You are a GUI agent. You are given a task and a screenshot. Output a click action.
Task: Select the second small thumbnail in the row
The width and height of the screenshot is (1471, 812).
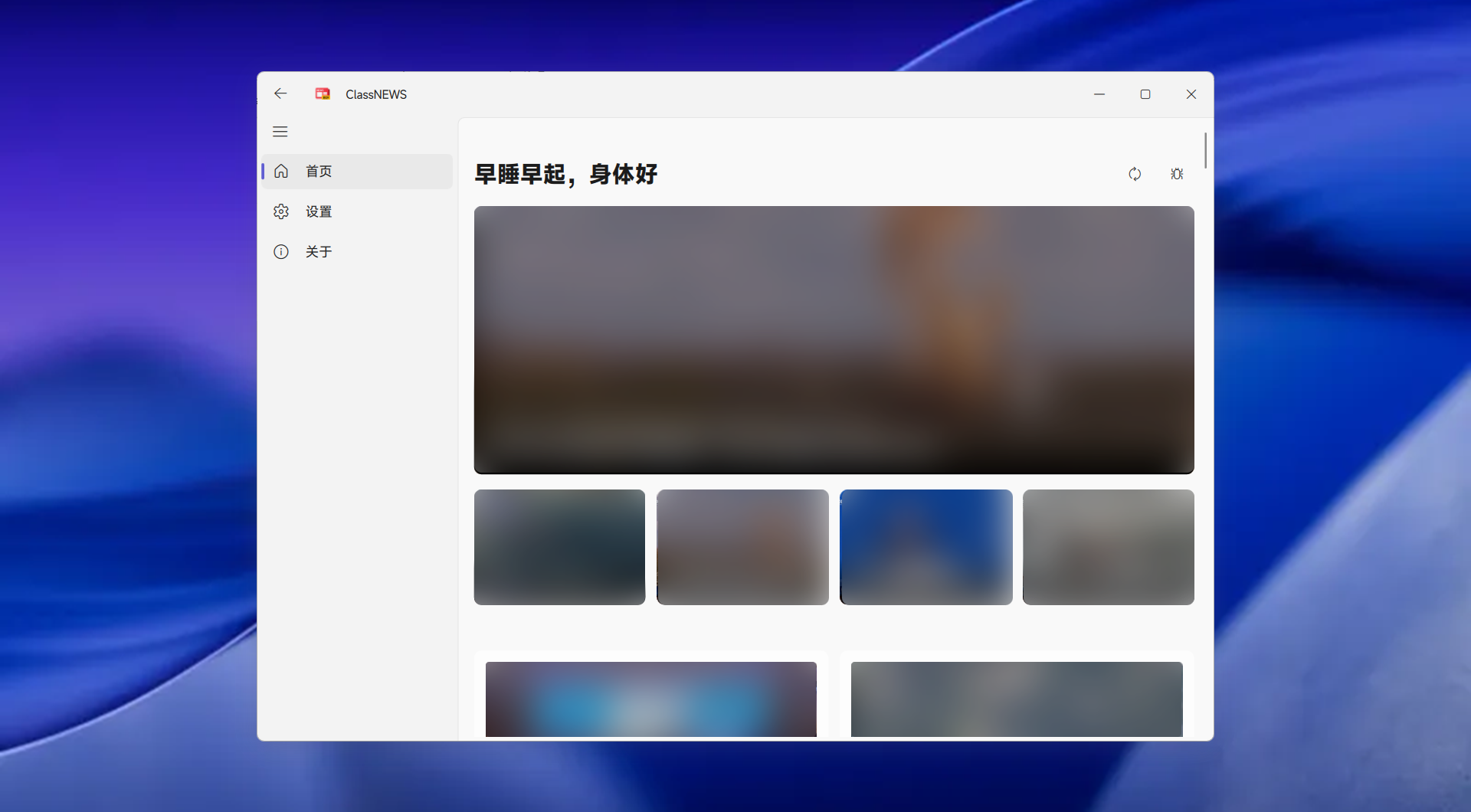(x=742, y=546)
